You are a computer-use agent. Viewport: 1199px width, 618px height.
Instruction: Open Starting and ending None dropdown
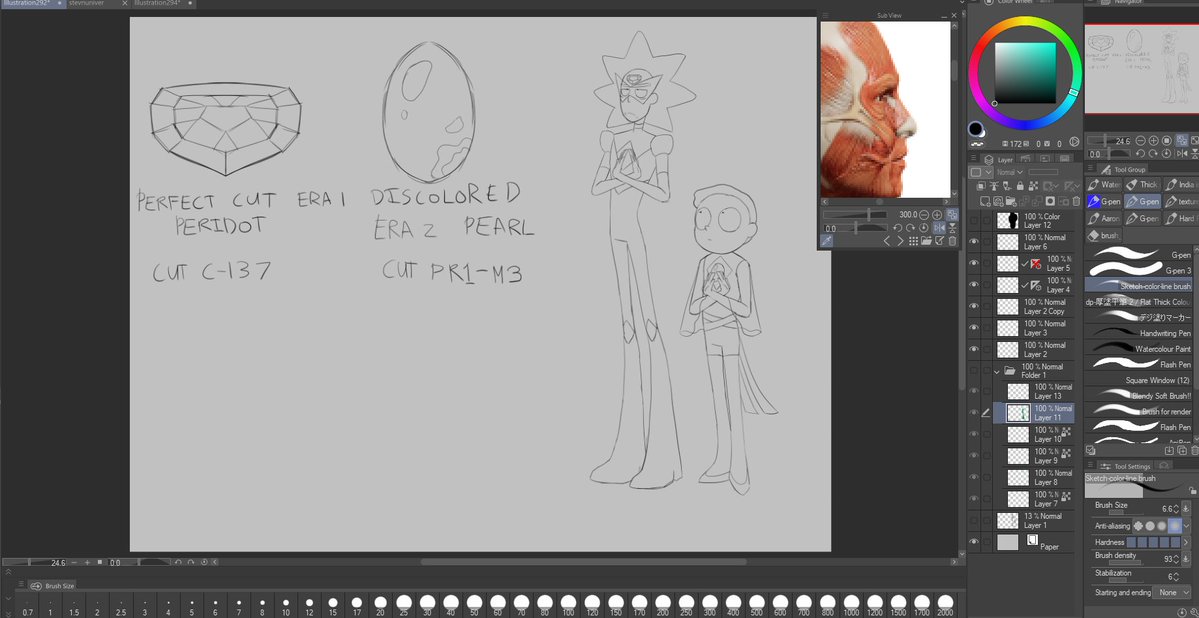(x=1171, y=593)
